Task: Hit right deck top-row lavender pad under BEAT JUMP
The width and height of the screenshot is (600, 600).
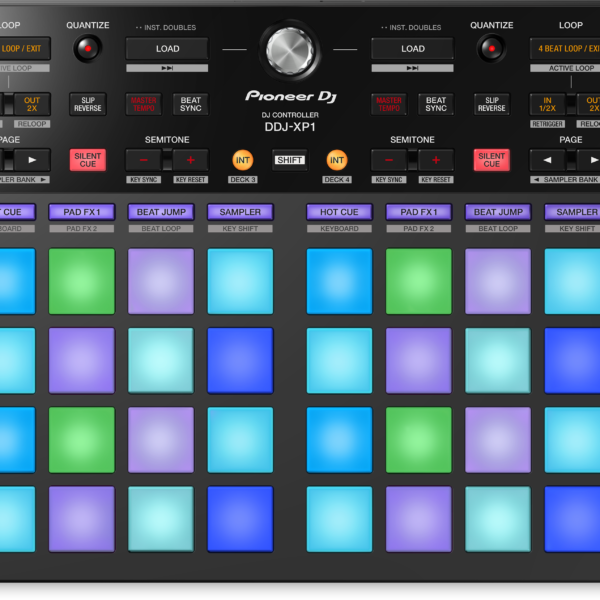Action: click(498, 281)
